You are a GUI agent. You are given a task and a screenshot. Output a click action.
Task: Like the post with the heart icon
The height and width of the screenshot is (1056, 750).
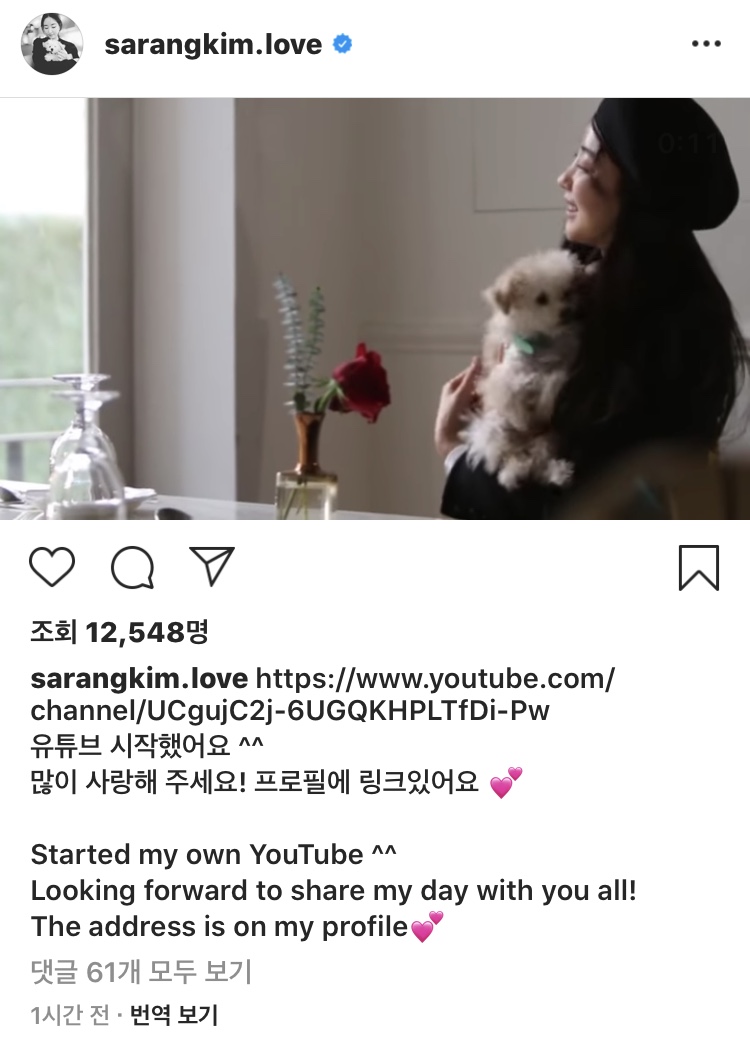pos(52,567)
